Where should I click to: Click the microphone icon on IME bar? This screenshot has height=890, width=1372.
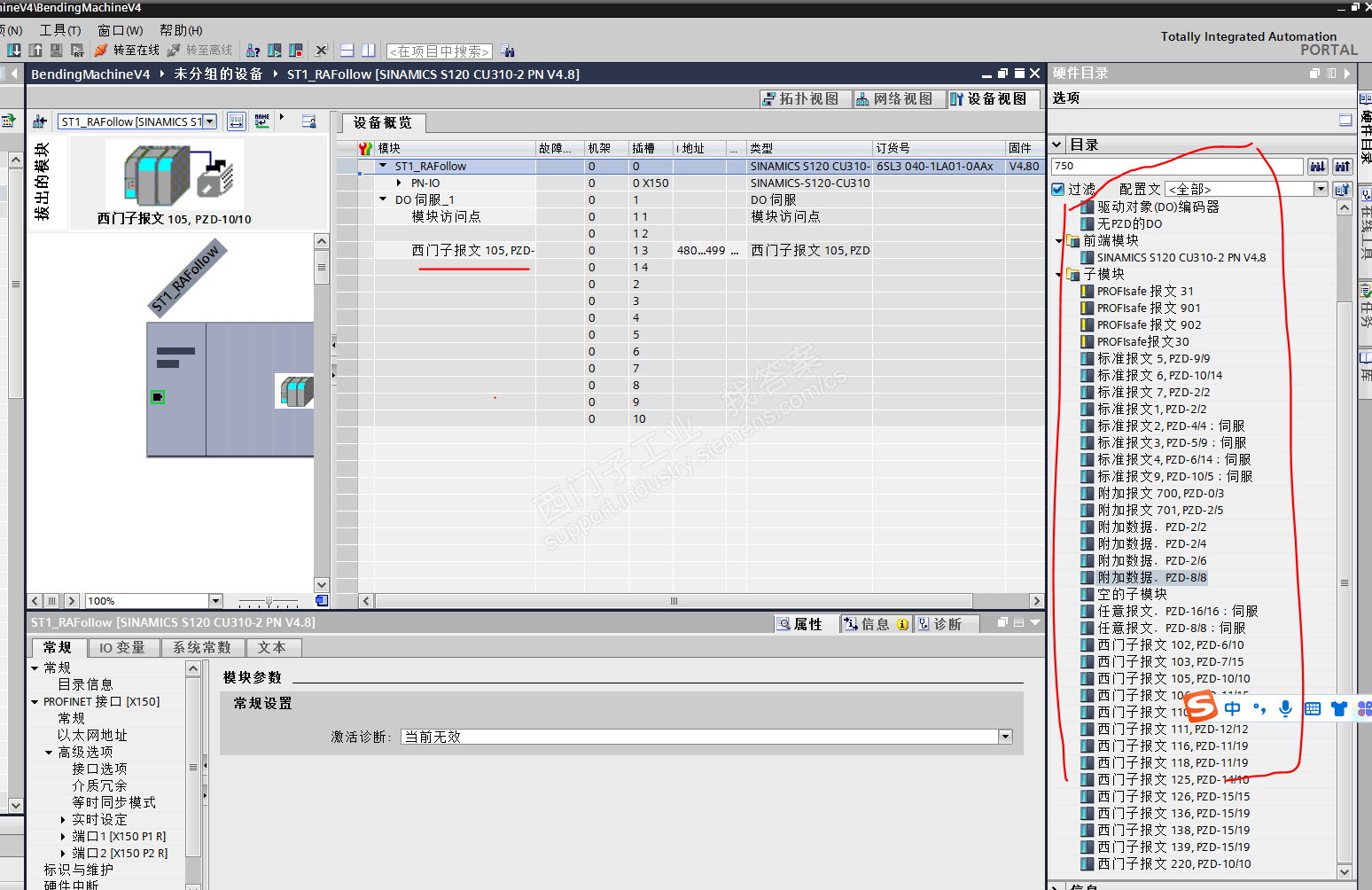point(1285,708)
